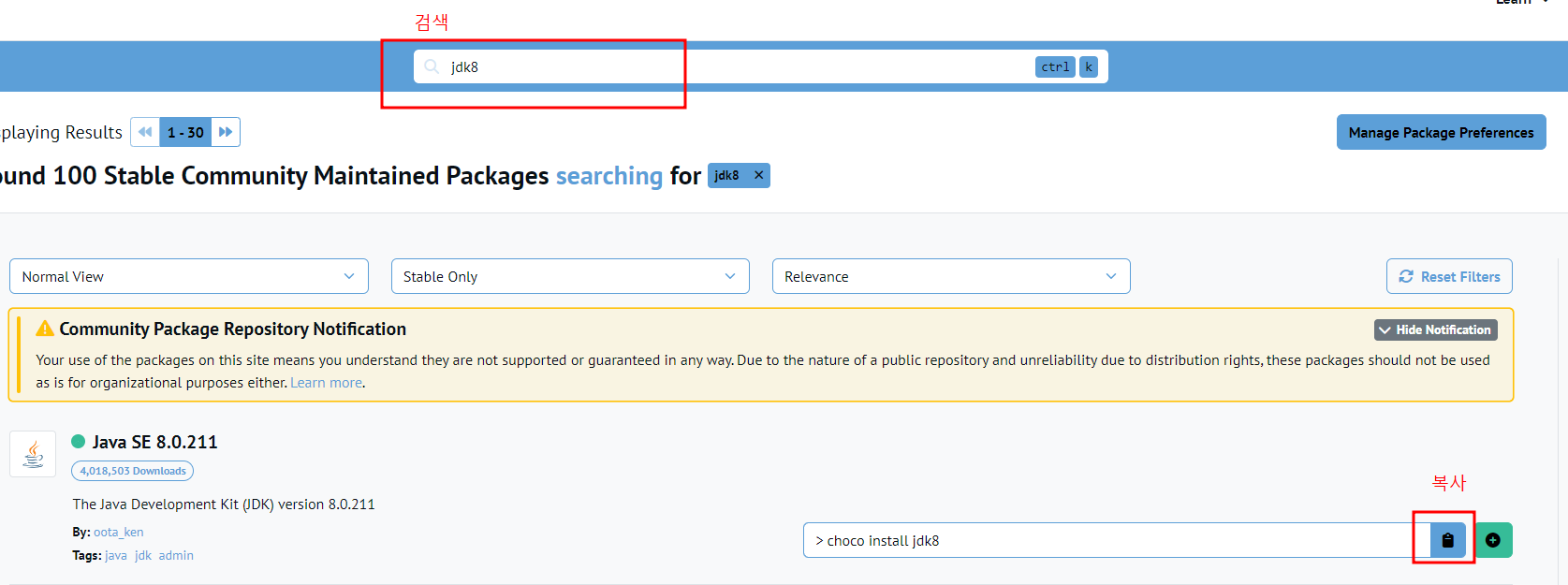Open the Normal View dropdown
1568x585 pixels.
[189, 276]
